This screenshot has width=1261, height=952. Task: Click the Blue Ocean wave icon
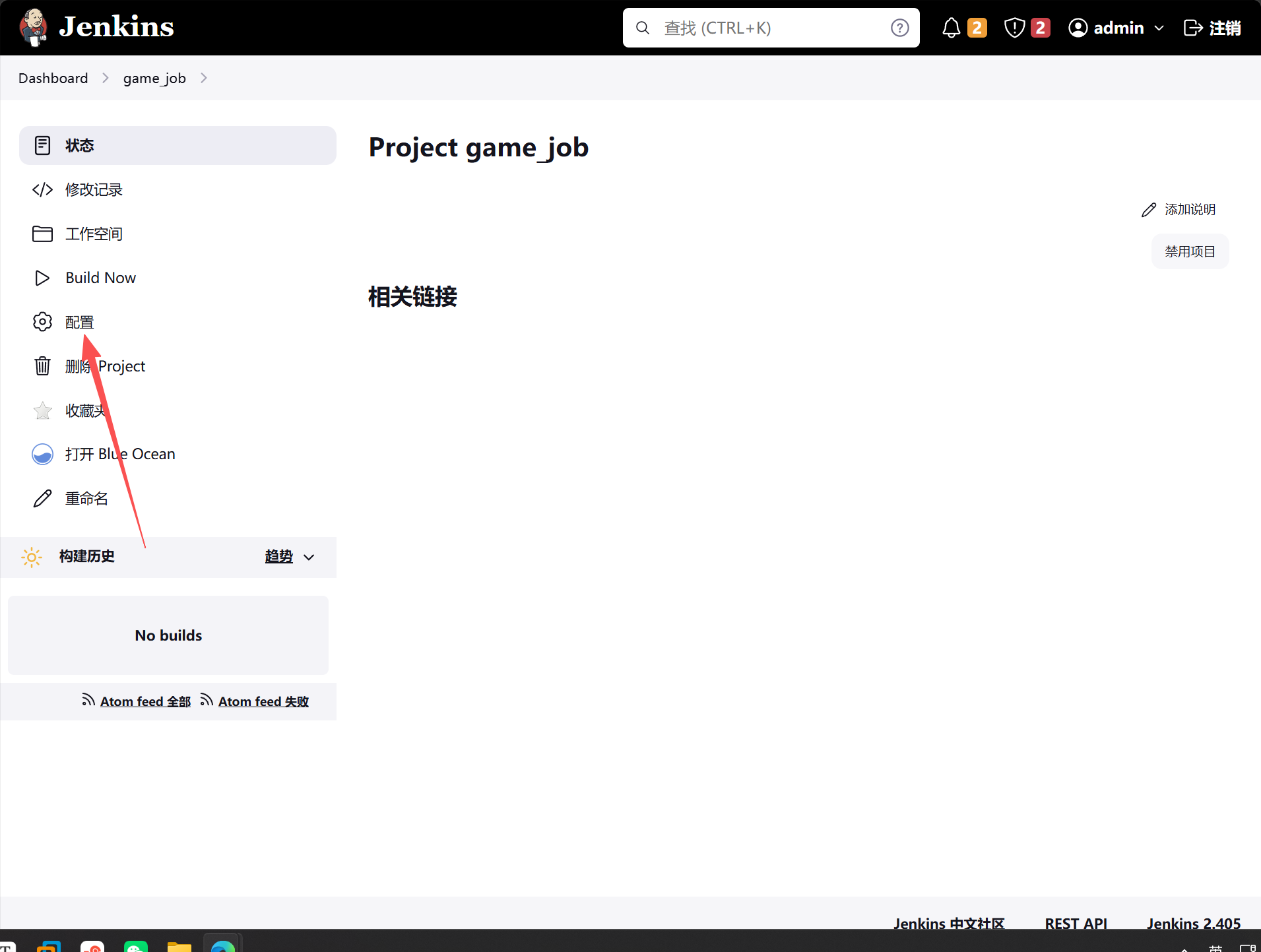(x=42, y=454)
